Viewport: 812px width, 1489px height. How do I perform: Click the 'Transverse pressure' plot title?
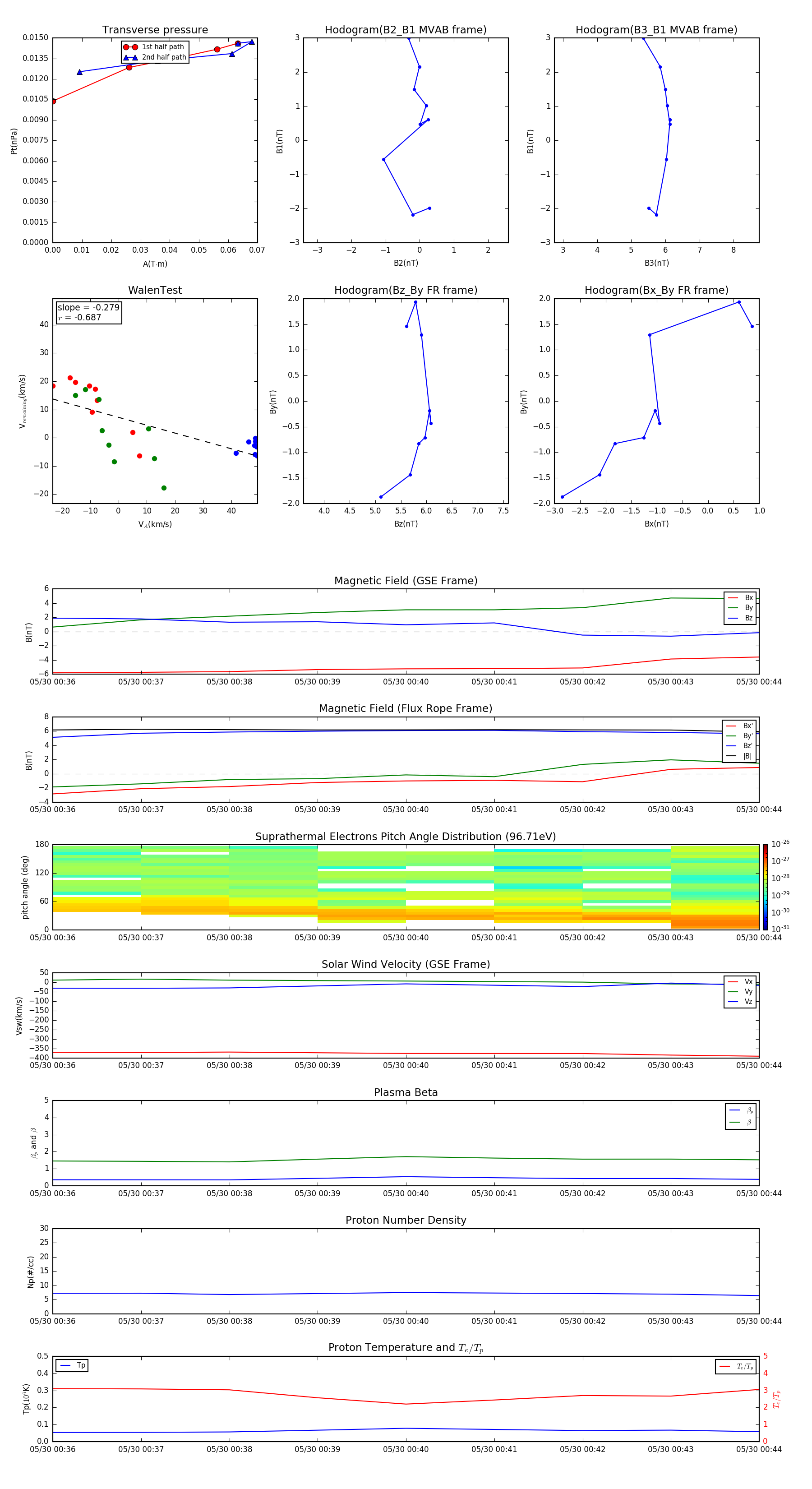click(155, 30)
